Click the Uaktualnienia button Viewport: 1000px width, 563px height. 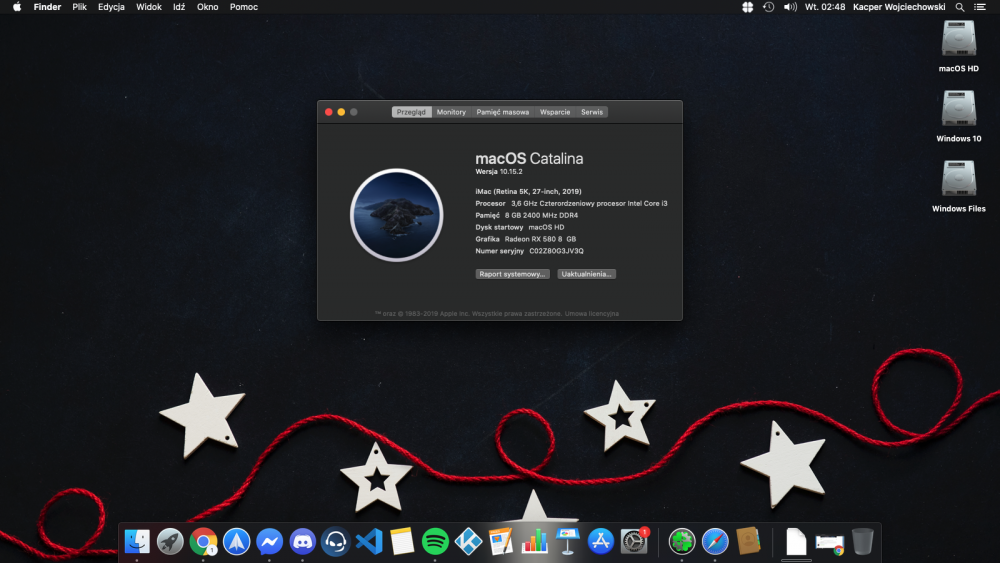(586, 274)
